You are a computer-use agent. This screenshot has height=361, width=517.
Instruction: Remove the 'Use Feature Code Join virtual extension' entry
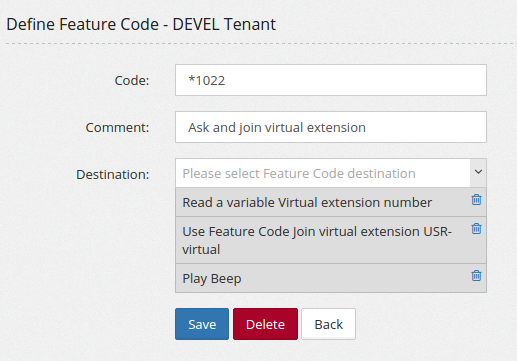click(476, 229)
